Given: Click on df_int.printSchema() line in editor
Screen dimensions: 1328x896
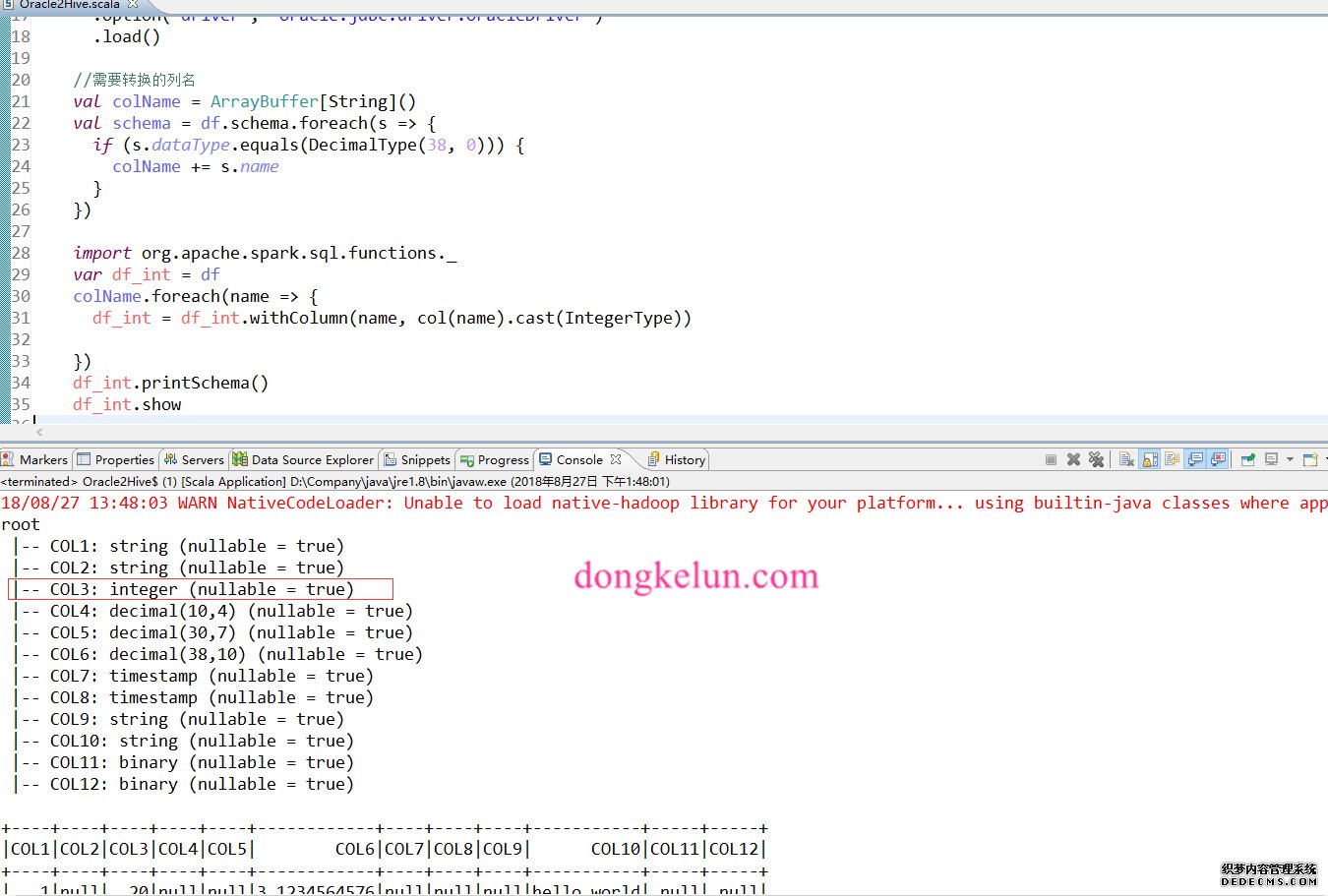Looking at the screenshot, I should (x=170, y=383).
